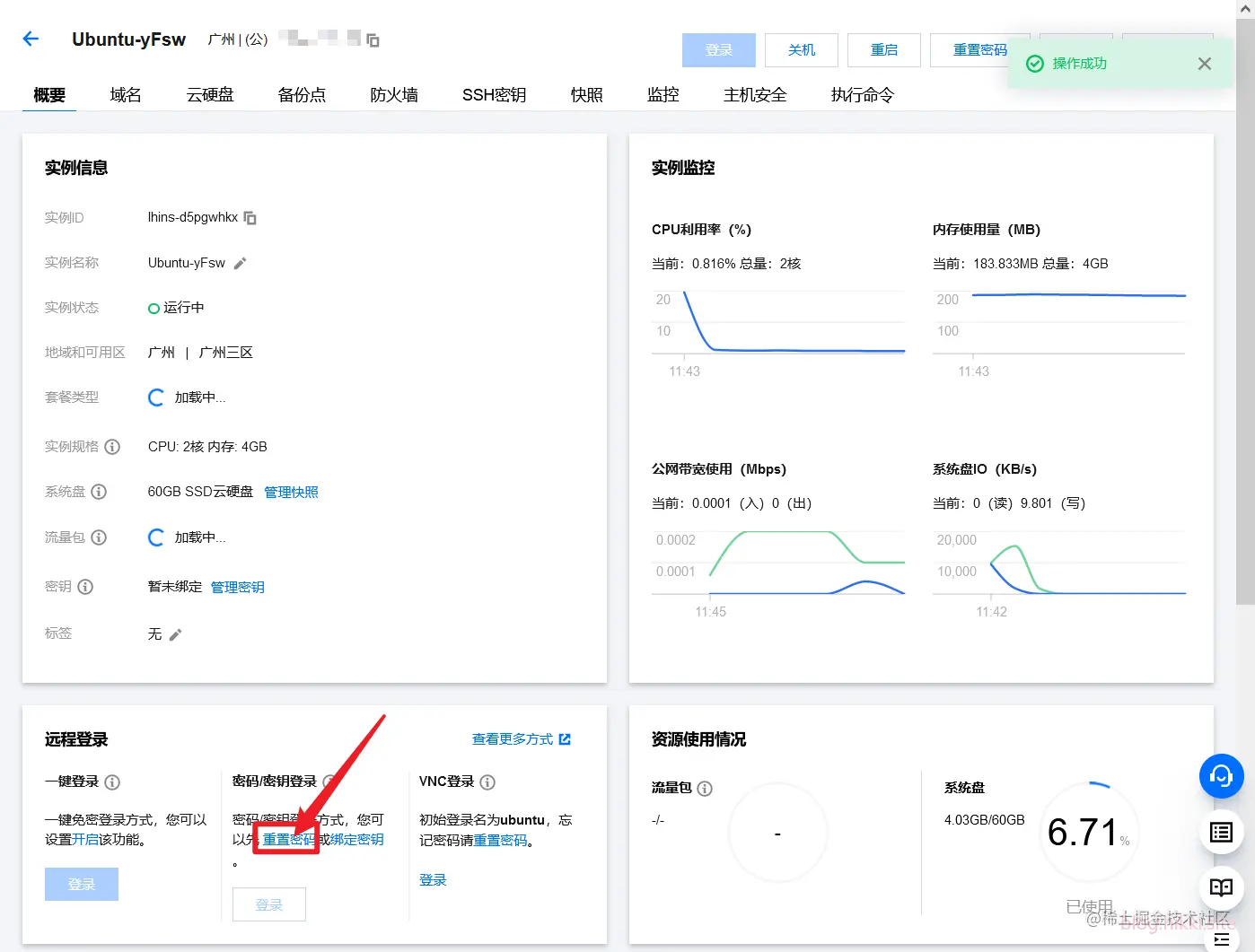Open the 监控 tab
Viewport: 1255px width, 952px height.
(663, 94)
